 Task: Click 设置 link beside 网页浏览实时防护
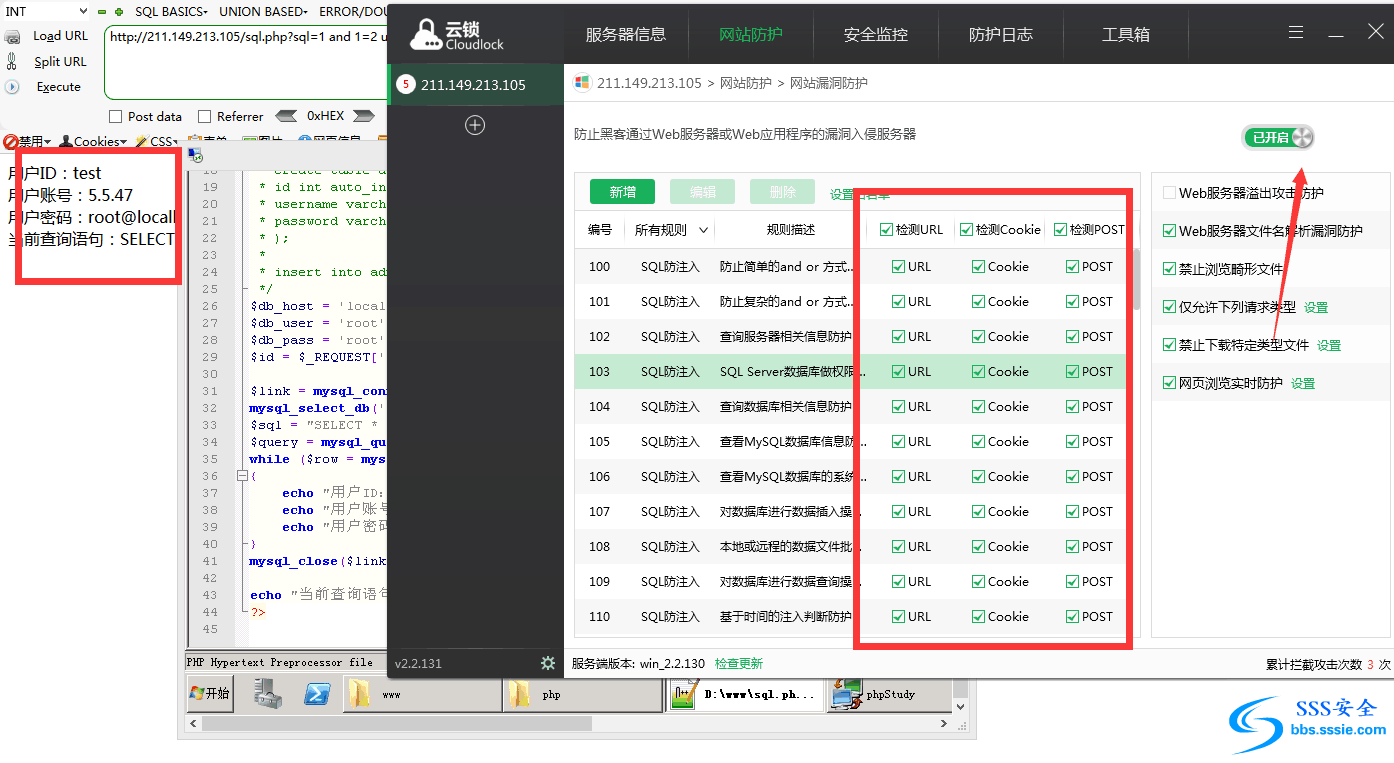pyautogui.click(x=1303, y=383)
